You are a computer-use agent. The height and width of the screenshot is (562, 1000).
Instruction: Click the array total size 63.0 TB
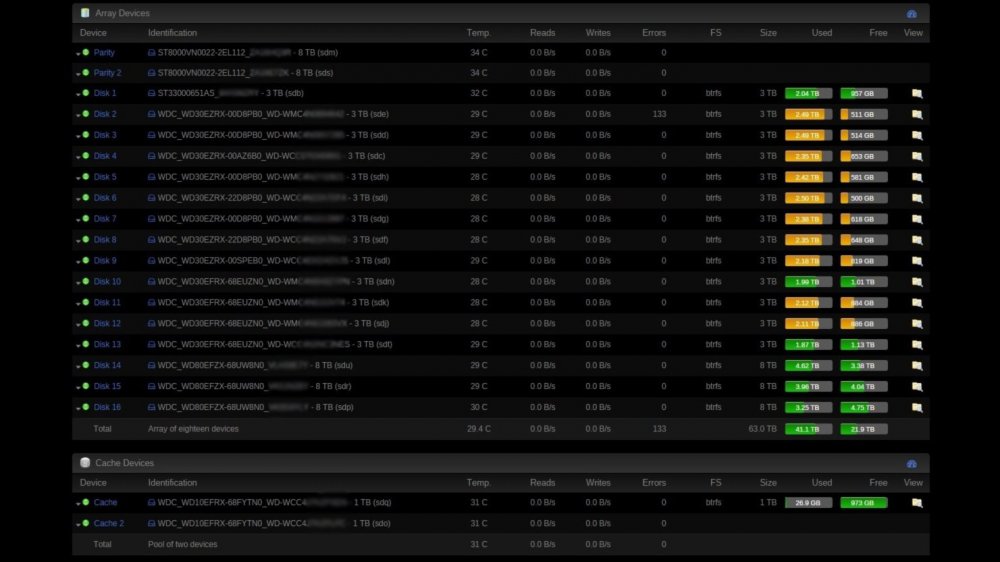pyautogui.click(x=762, y=429)
